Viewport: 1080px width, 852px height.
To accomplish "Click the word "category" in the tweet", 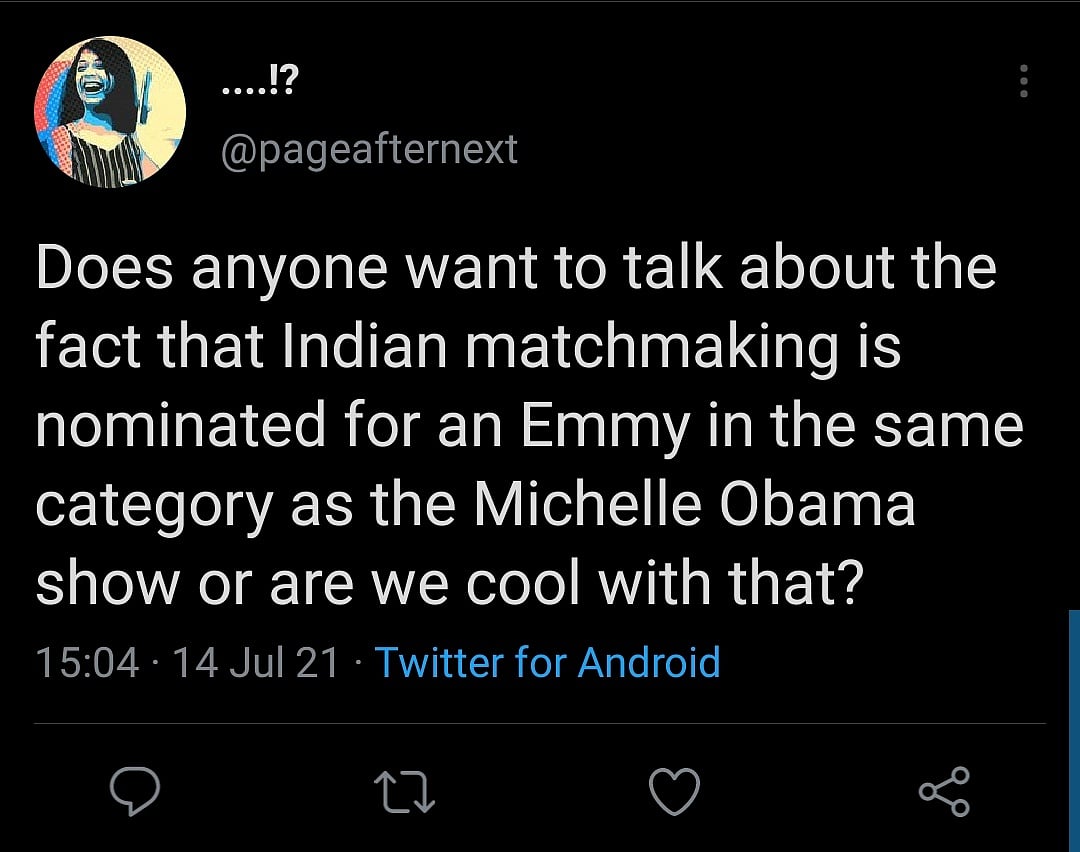I will (153, 506).
